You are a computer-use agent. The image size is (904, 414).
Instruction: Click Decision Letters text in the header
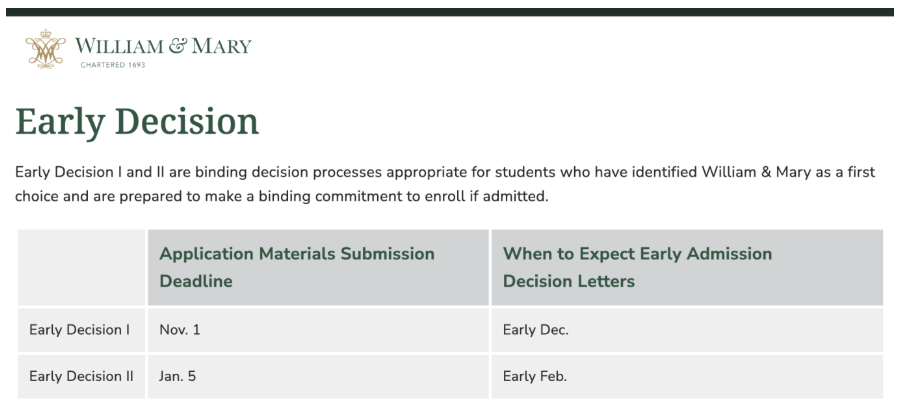click(x=569, y=281)
